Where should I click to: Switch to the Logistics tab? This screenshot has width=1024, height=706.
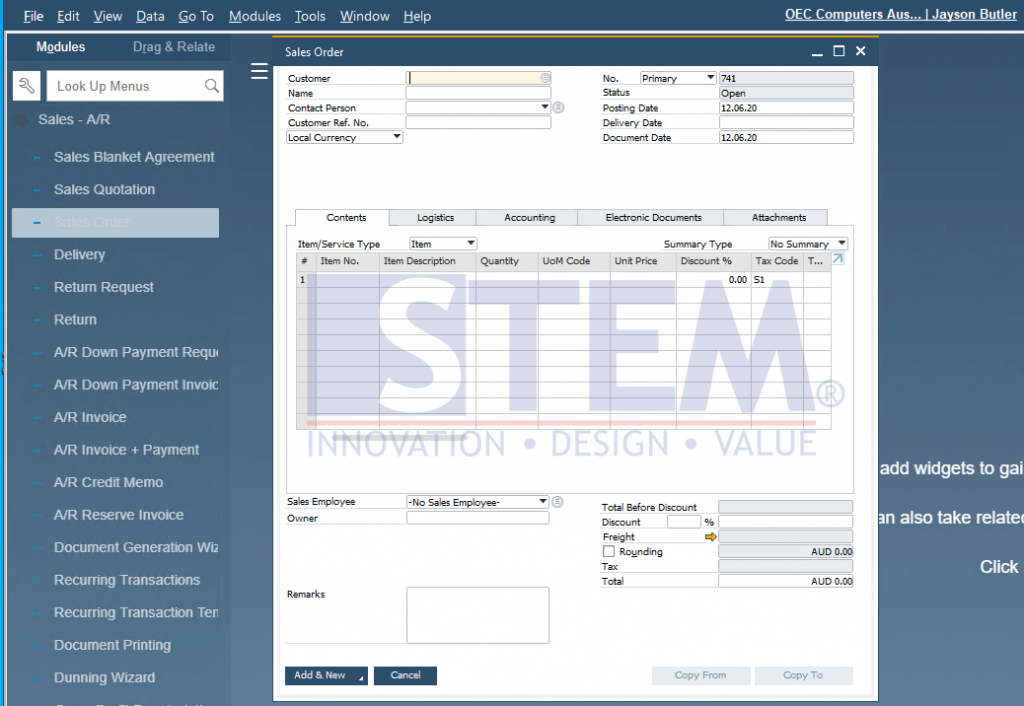coord(435,217)
